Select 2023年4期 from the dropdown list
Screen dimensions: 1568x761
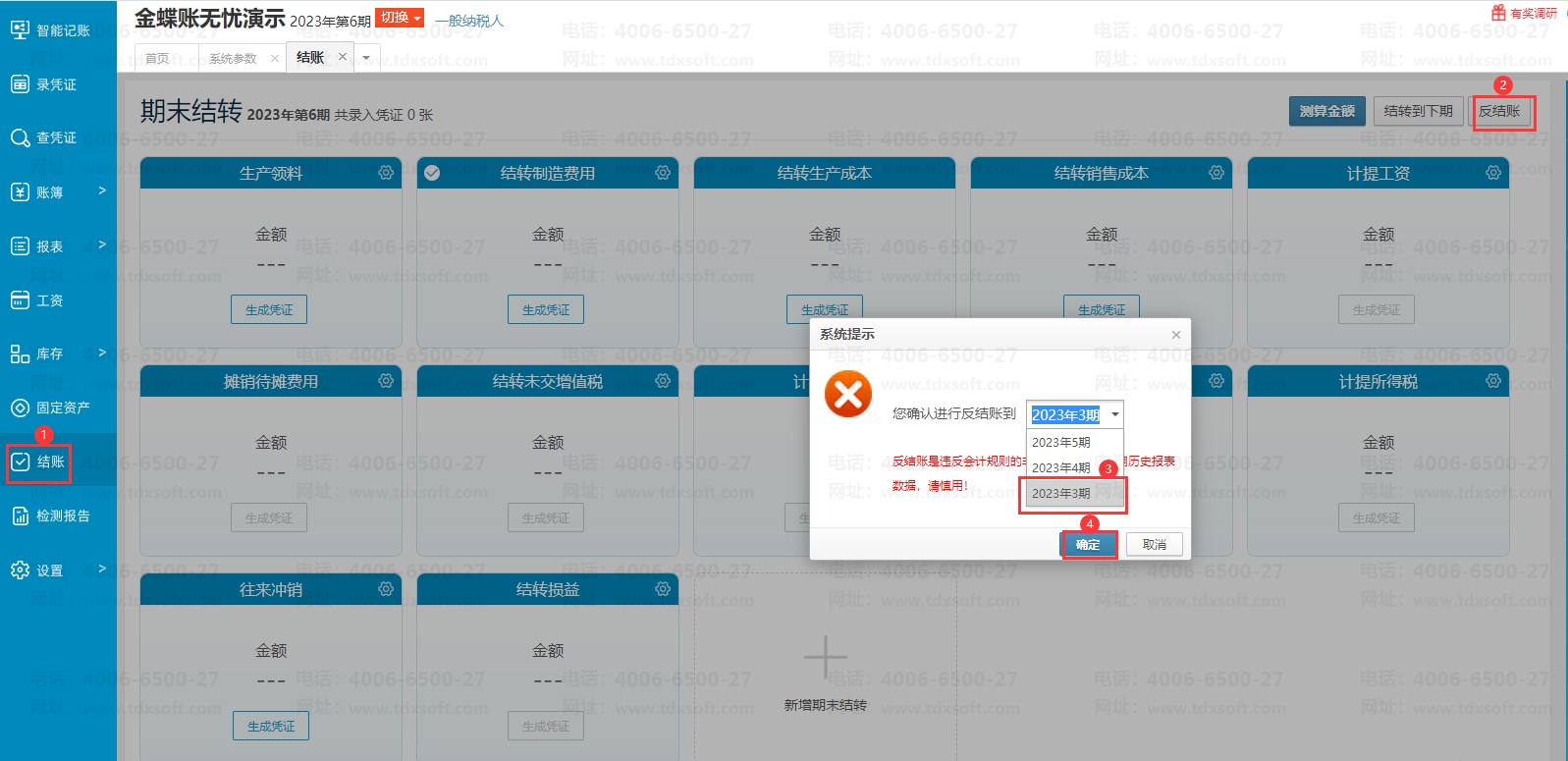click(x=1061, y=467)
